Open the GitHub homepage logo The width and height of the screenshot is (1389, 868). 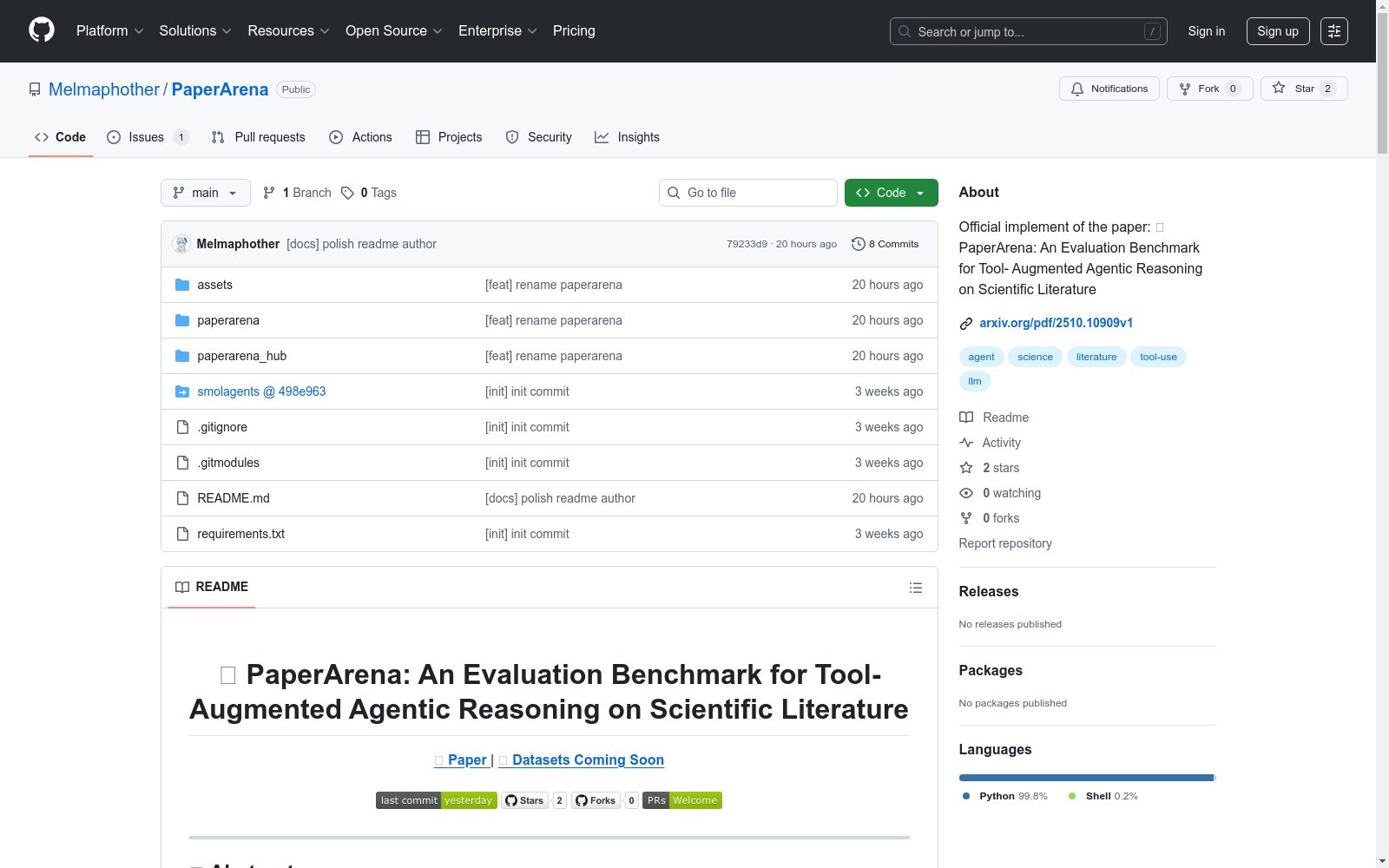(42, 30)
